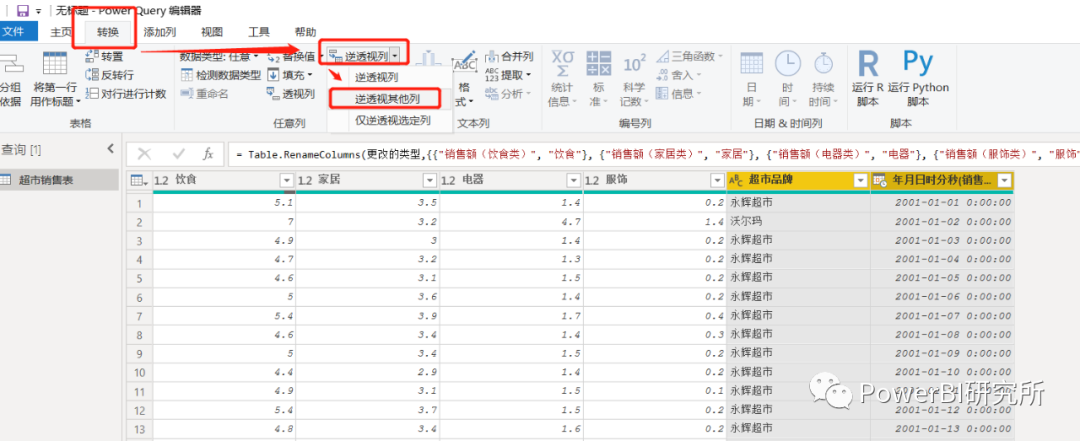Switch to the 主页 ribbon tab
The width and height of the screenshot is (1080, 441).
tap(61, 32)
